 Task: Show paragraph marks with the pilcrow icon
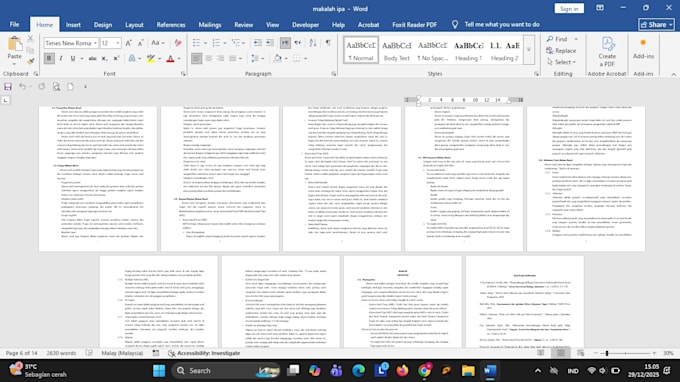[328, 42]
